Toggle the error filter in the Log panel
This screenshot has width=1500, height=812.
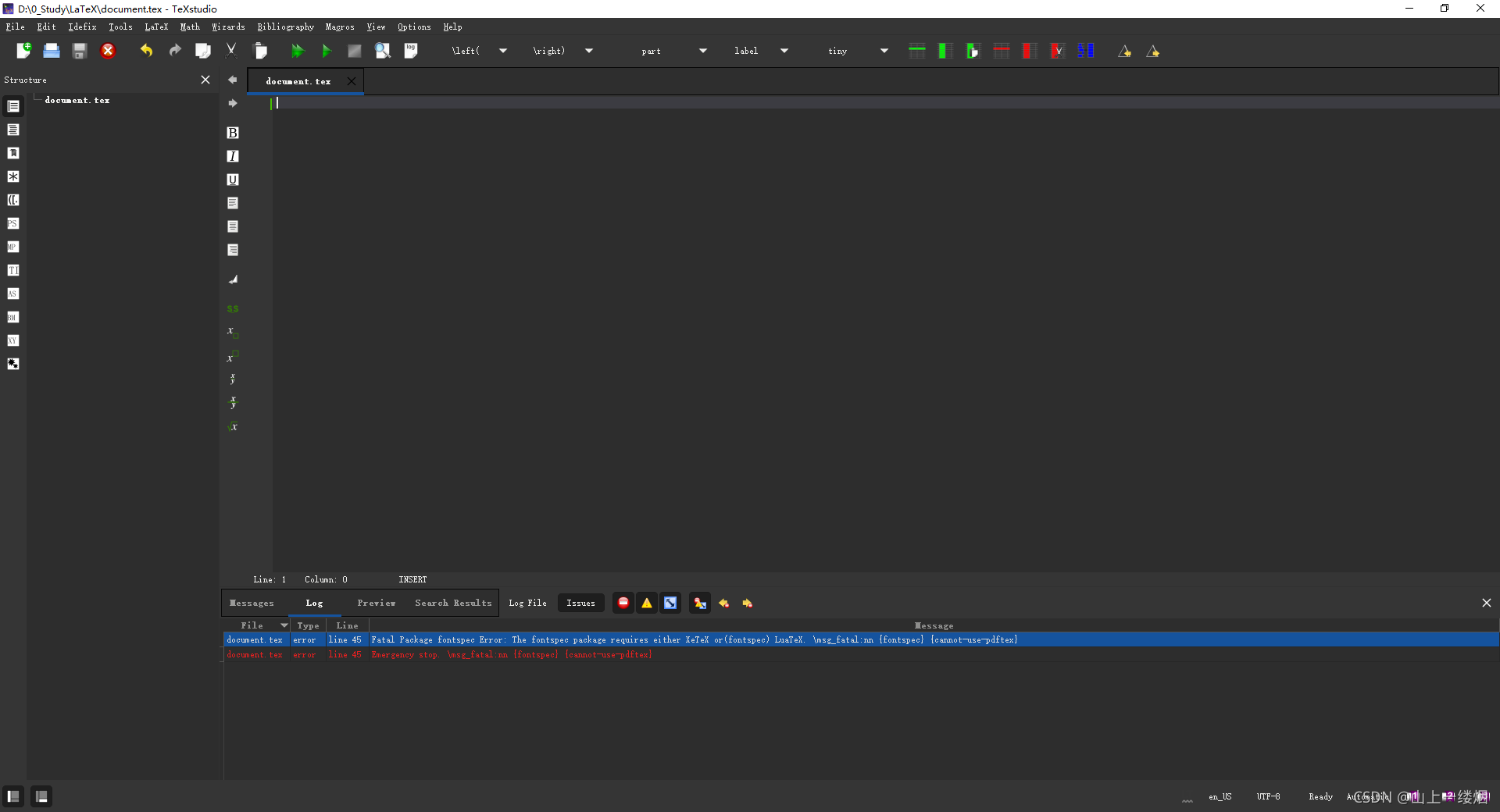tap(623, 603)
